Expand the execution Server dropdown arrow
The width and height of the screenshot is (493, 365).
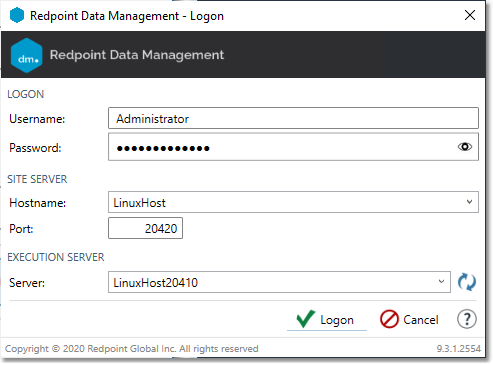pos(441,282)
